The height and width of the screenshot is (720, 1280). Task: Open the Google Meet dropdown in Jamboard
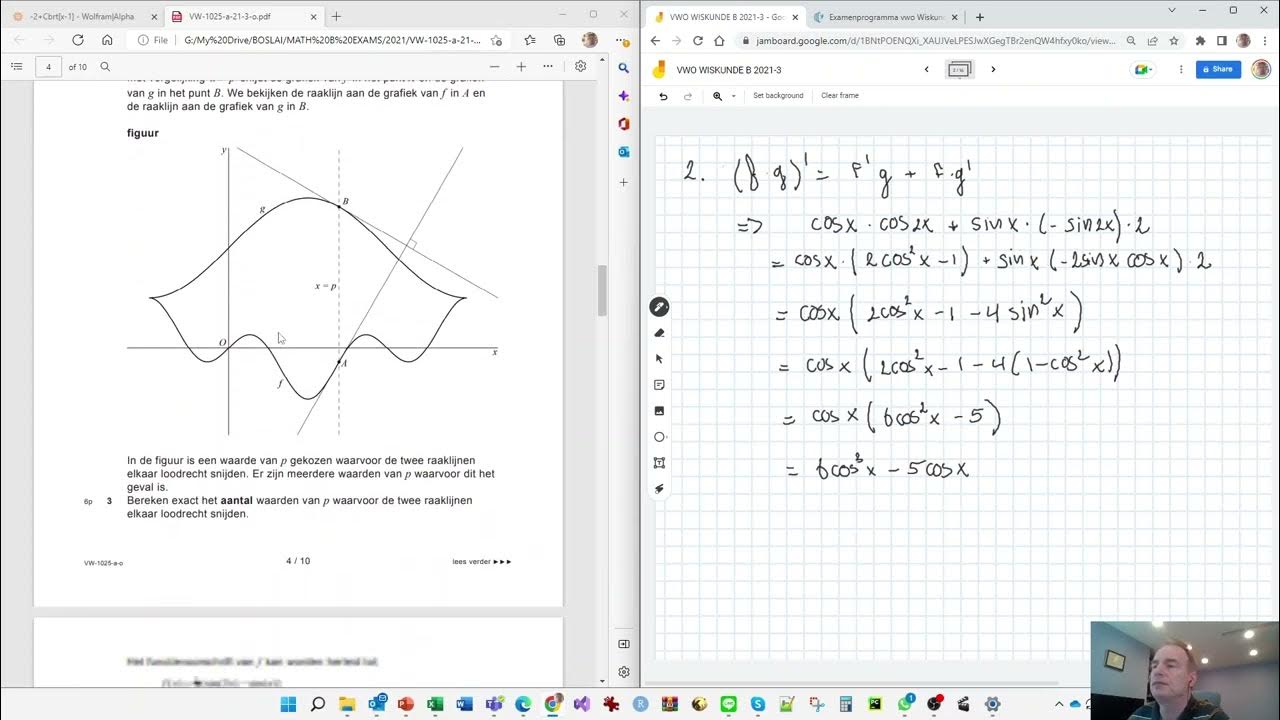point(1143,70)
